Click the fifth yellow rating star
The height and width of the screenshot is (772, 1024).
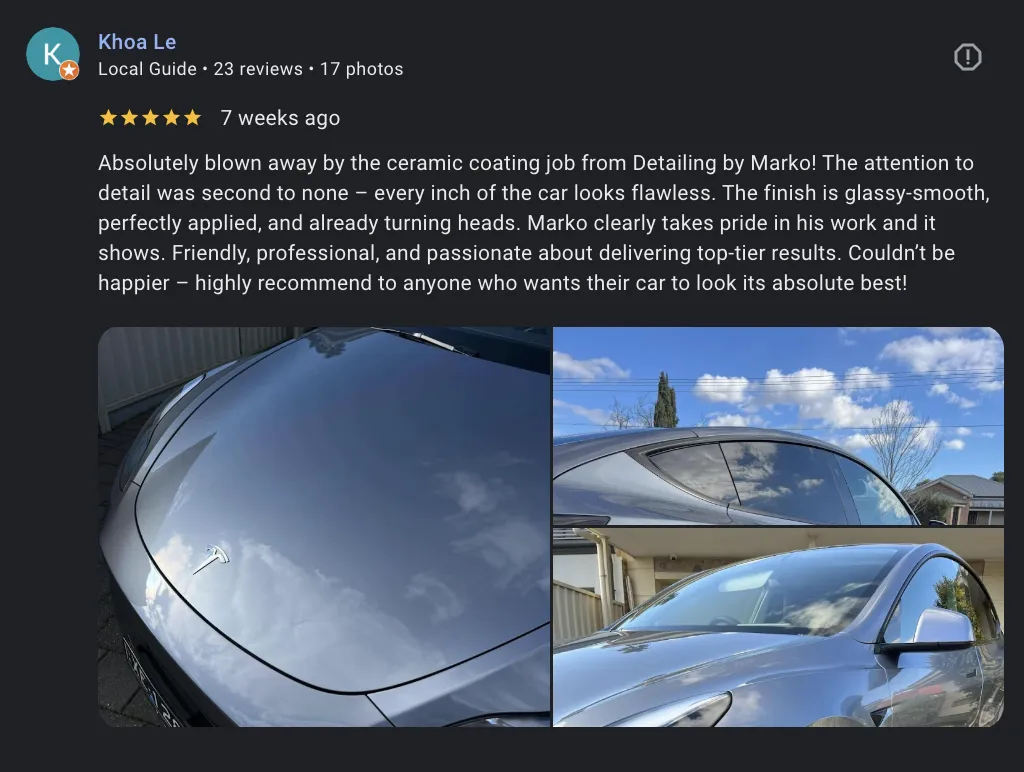(192, 118)
